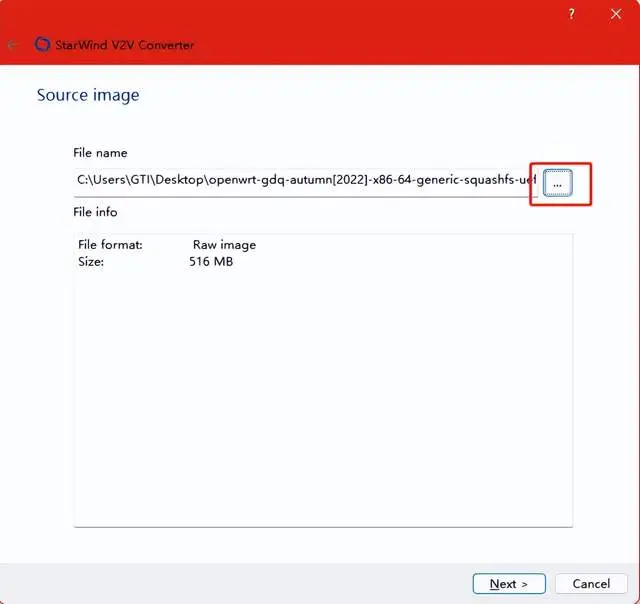Click the File name path input field
This screenshot has height=604, width=640.
pos(305,180)
